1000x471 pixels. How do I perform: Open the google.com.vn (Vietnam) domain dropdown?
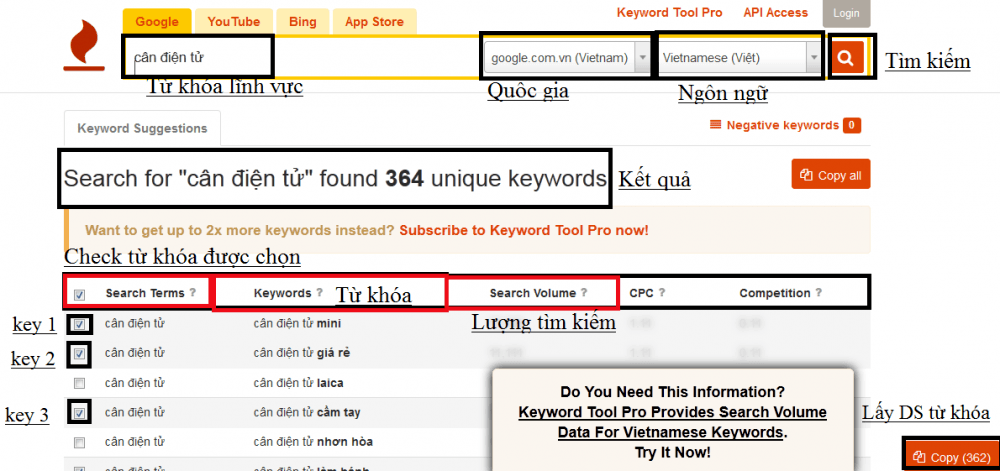567,58
